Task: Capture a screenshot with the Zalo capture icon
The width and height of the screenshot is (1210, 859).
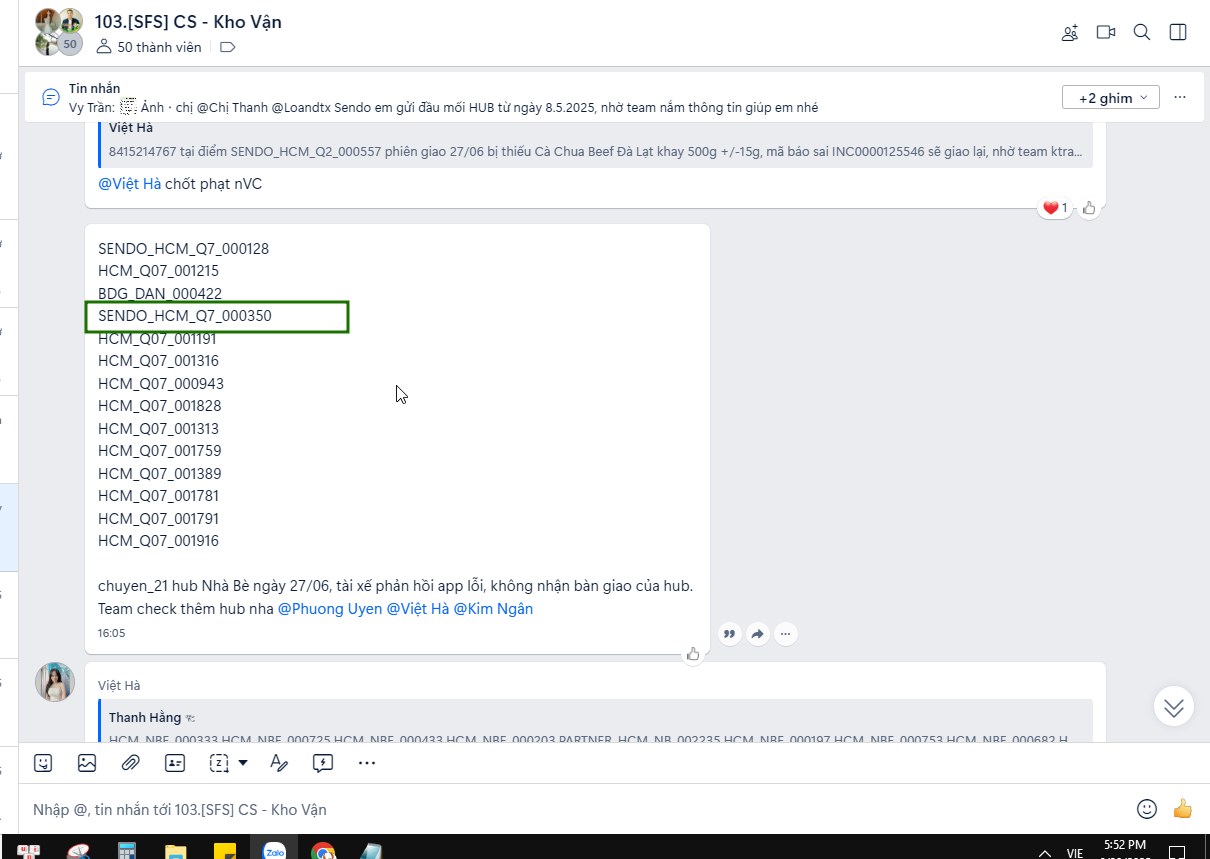Action: pos(219,763)
